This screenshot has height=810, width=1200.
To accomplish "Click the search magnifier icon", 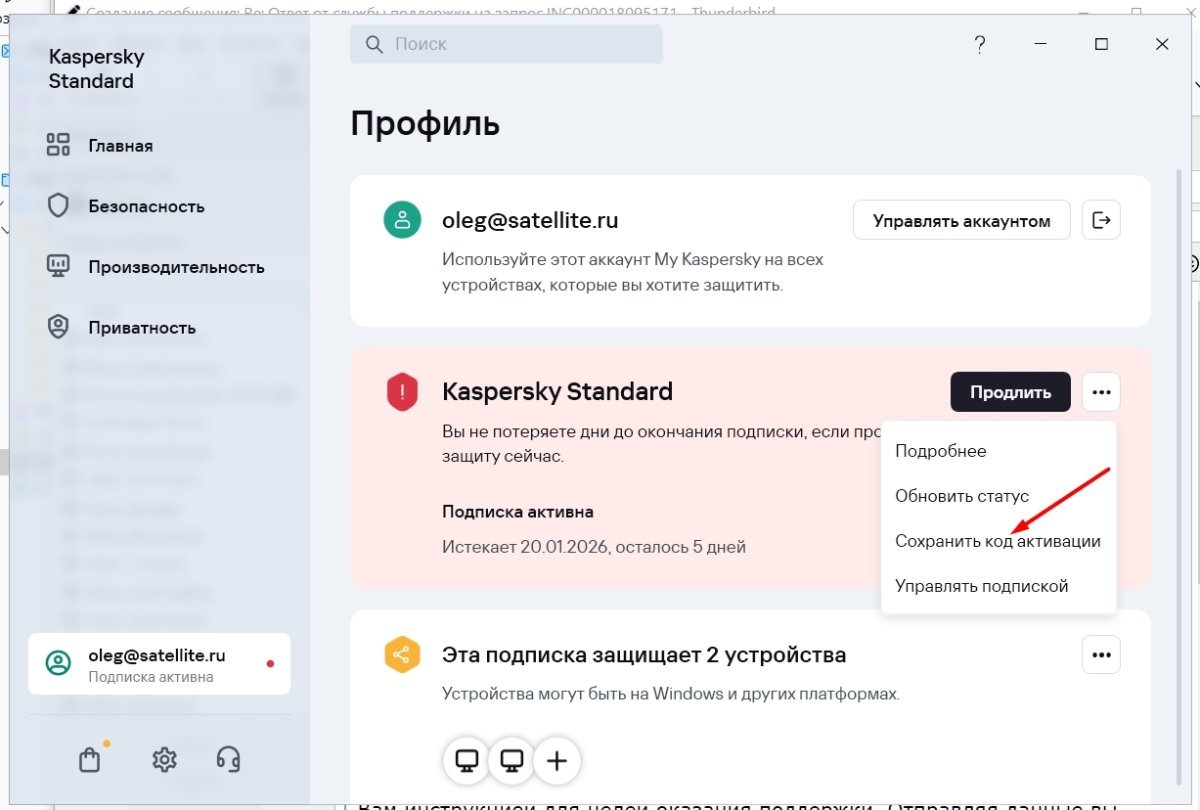I will pos(374,44).
